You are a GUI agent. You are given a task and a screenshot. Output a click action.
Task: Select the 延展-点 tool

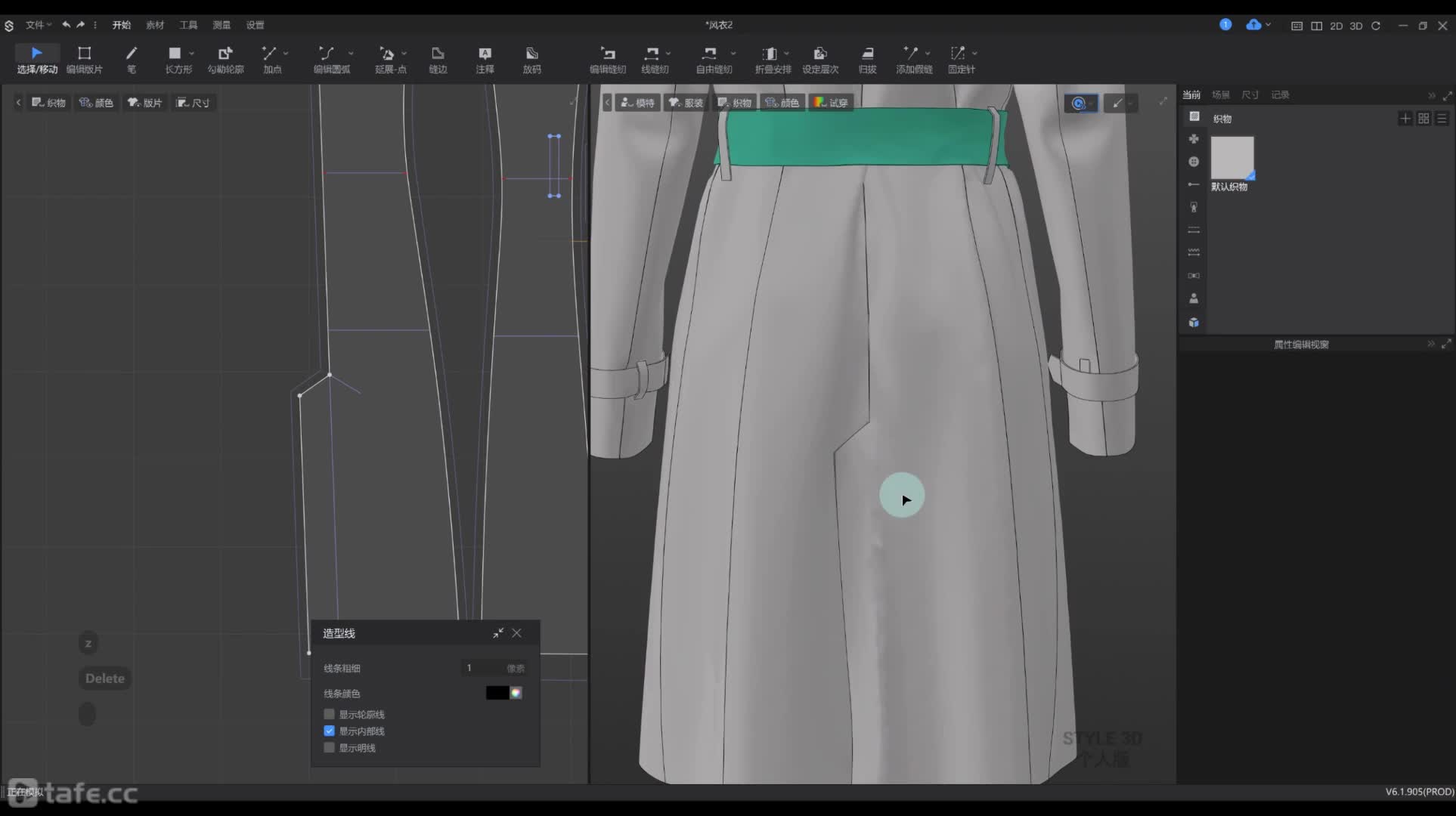pos(389,59)
